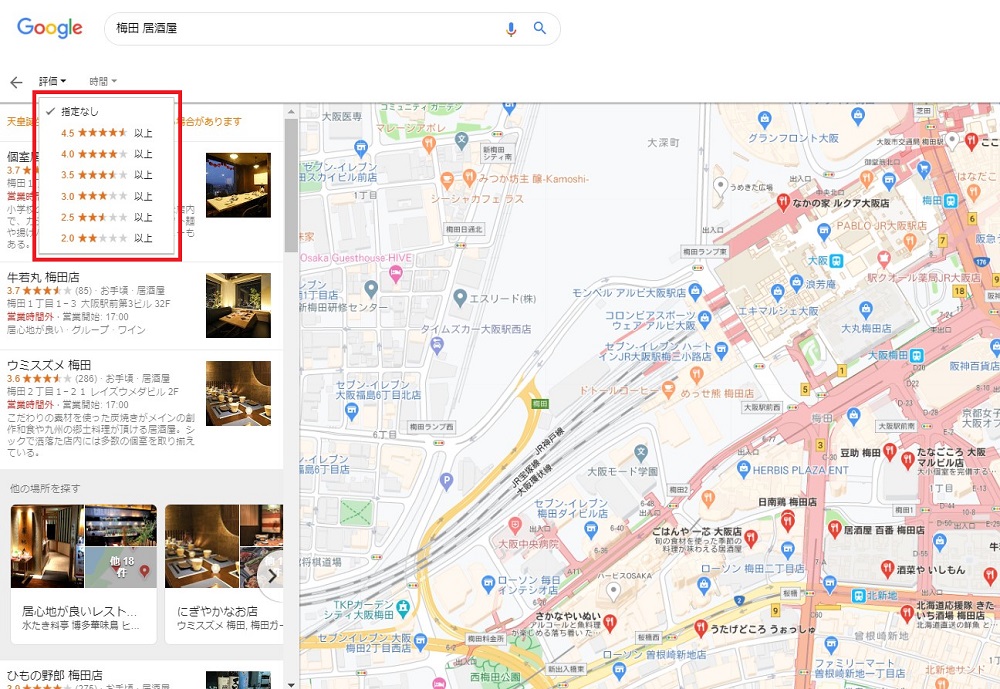Screen dimensions: 1000x689
Task: Click the HERBIS PLAZA ENT shopping icon
Action: pyautogui.click(x=744, y=470)
